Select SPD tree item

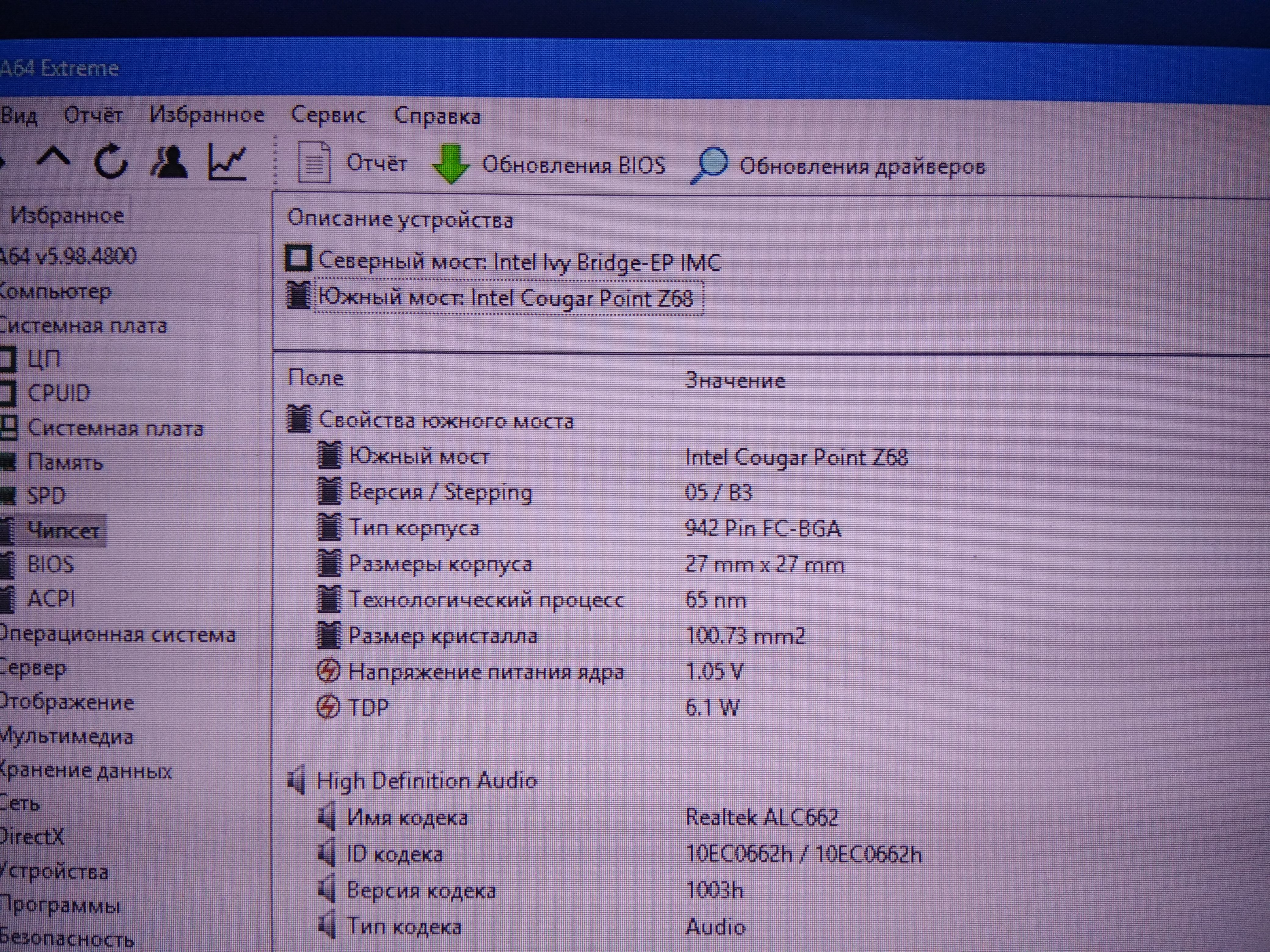pos(46,495)
